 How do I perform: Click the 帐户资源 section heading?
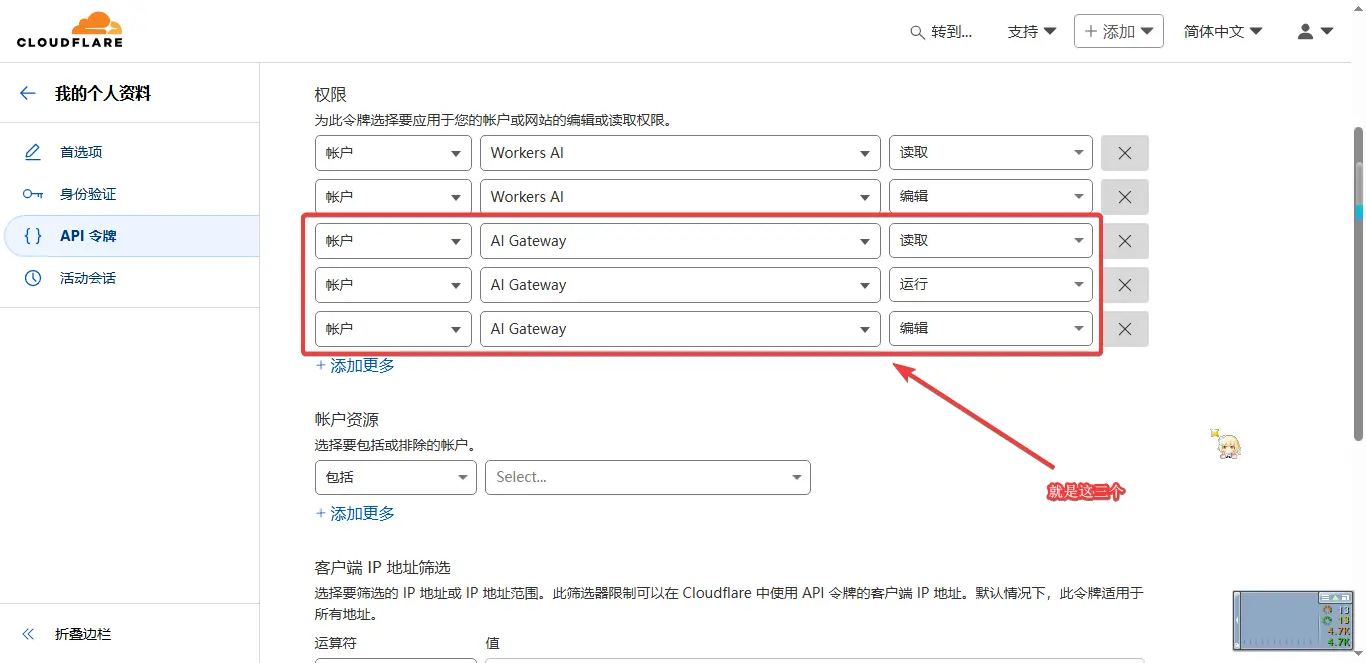347,419
